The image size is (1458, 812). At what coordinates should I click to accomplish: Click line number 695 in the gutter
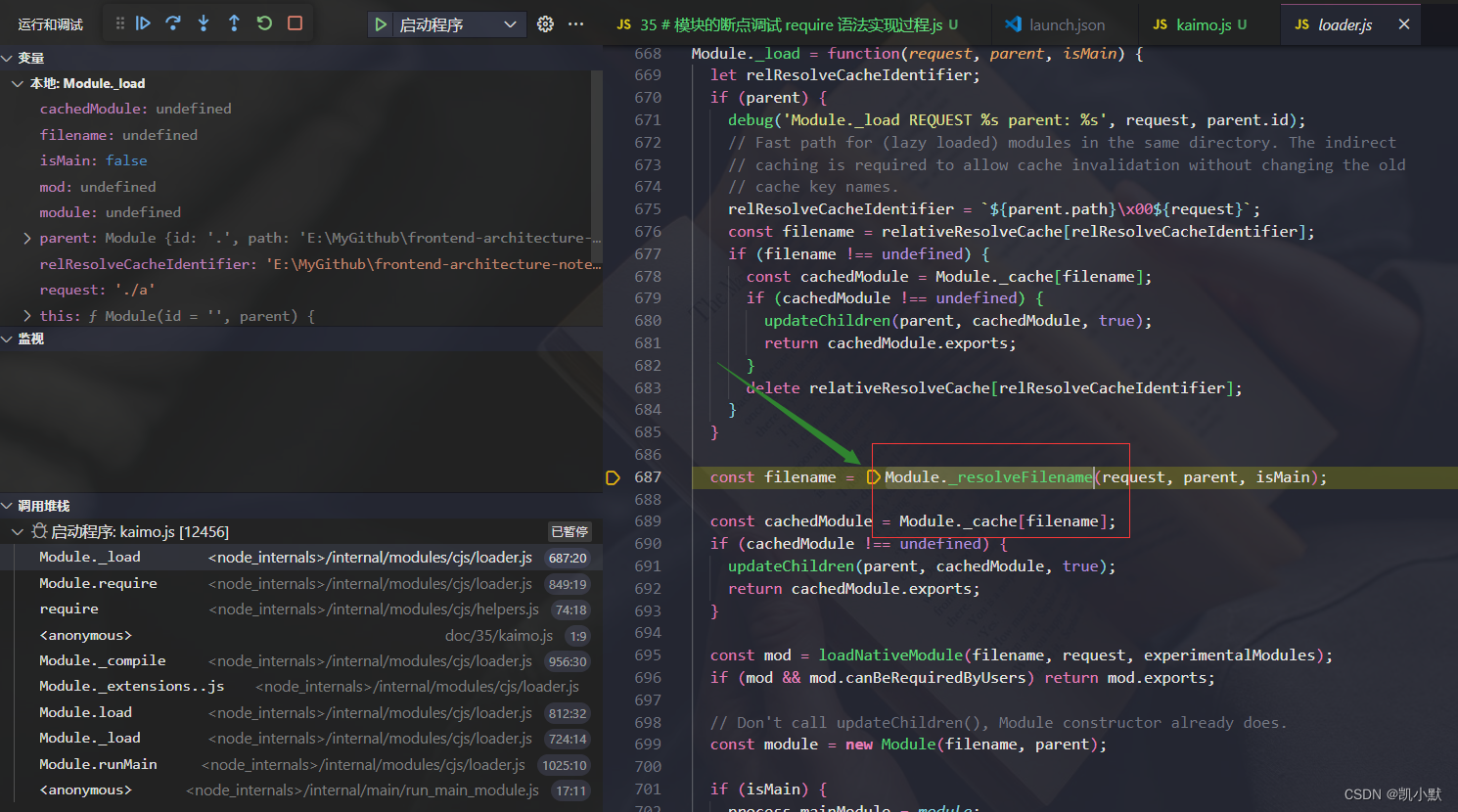[648, 655]
